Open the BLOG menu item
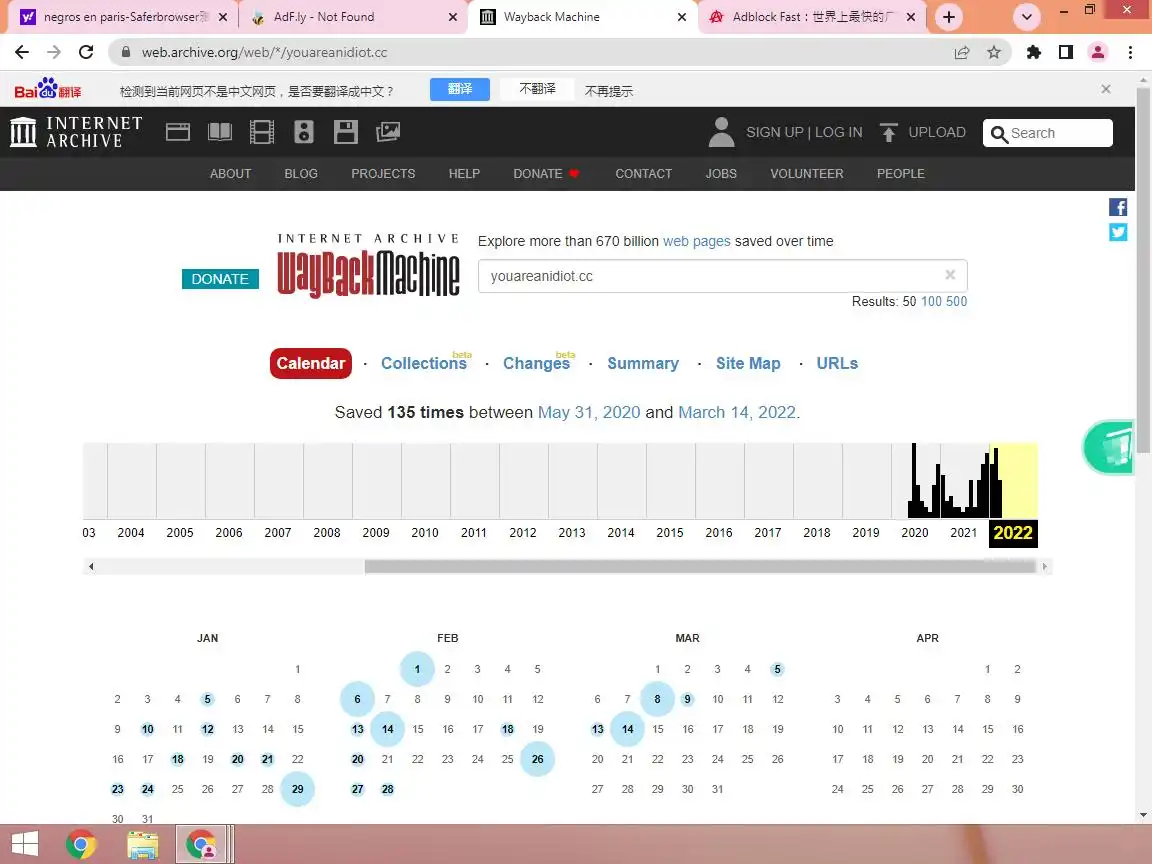Screen dimensions: 1152x864 tap(300, 173)
